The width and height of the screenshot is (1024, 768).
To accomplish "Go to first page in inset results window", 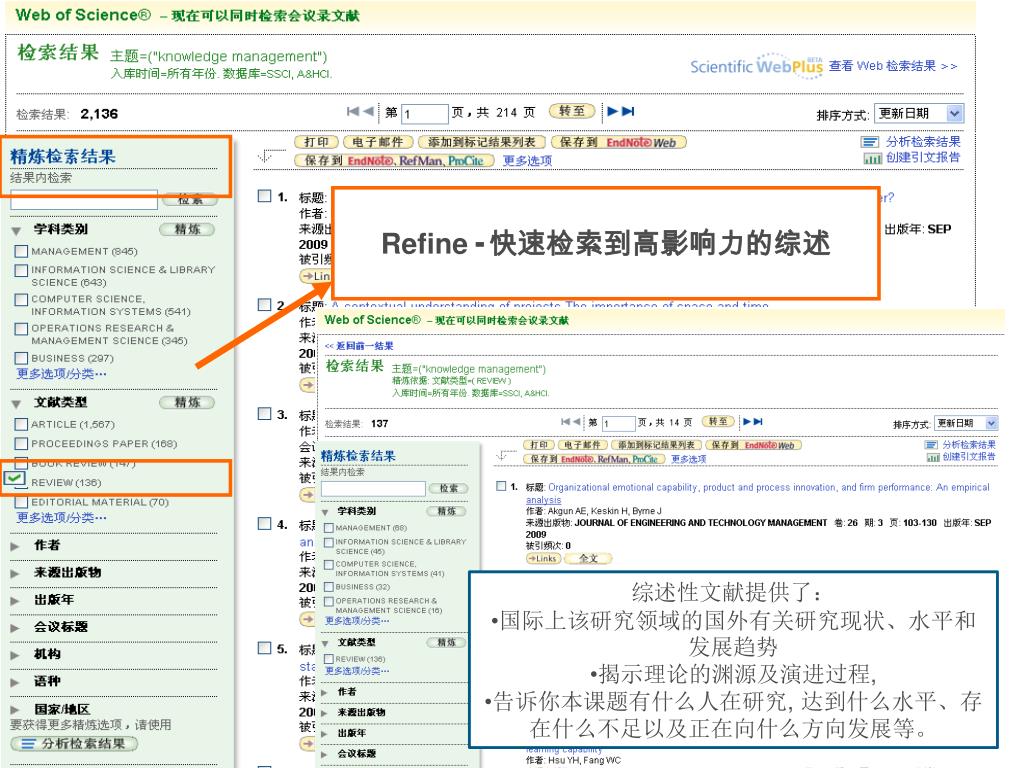I will coord(566,422).
